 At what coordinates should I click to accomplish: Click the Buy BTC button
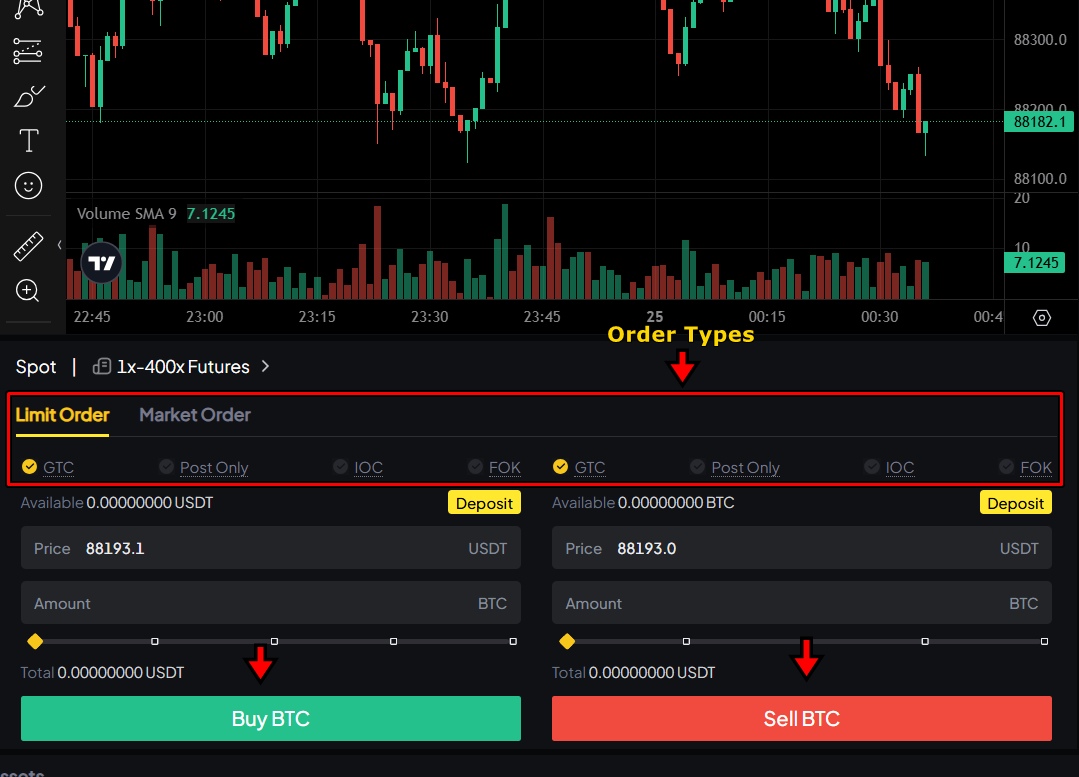click(x=270, y=718)
